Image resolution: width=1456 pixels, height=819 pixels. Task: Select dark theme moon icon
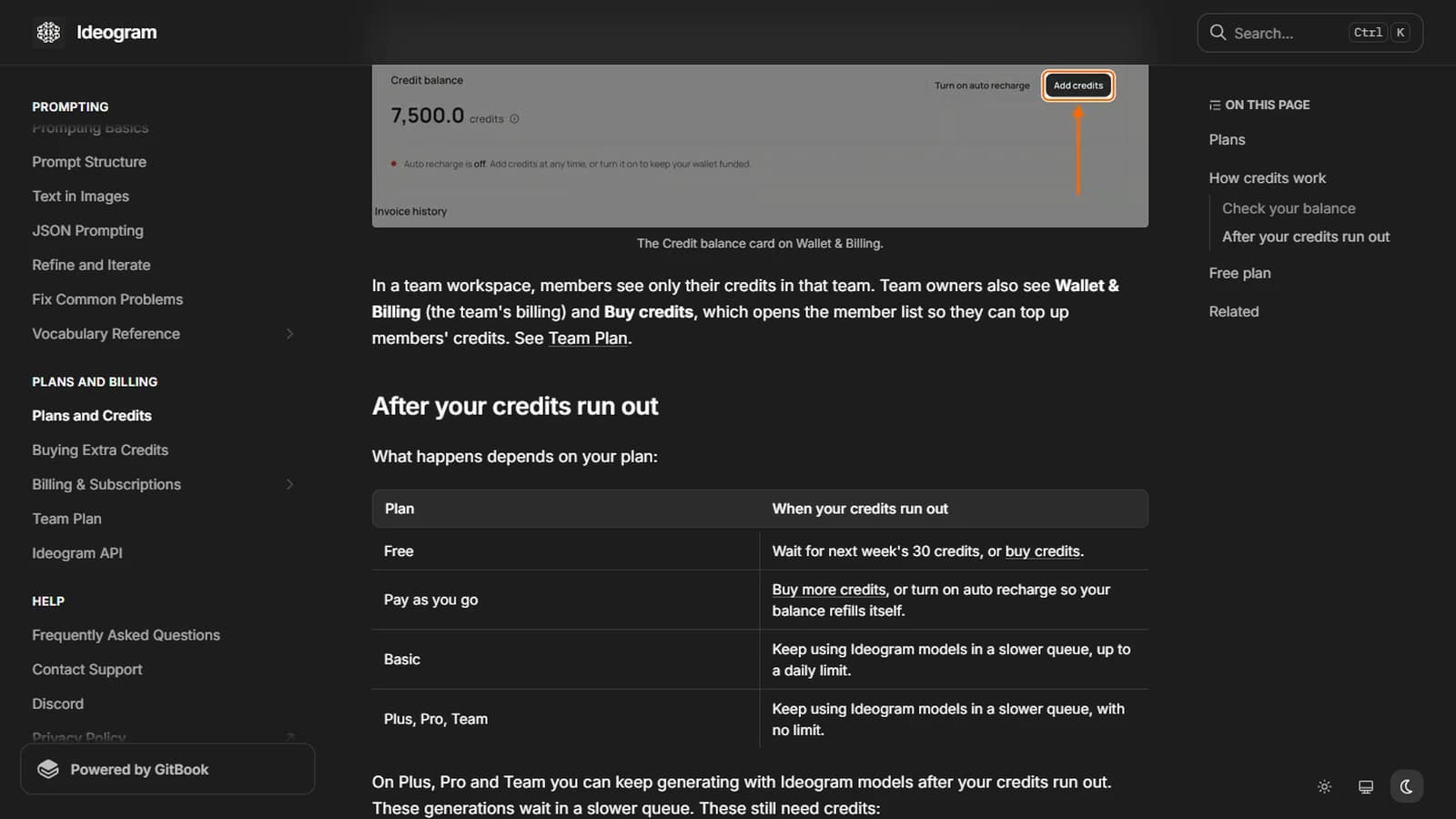(x=1406, y=787)
